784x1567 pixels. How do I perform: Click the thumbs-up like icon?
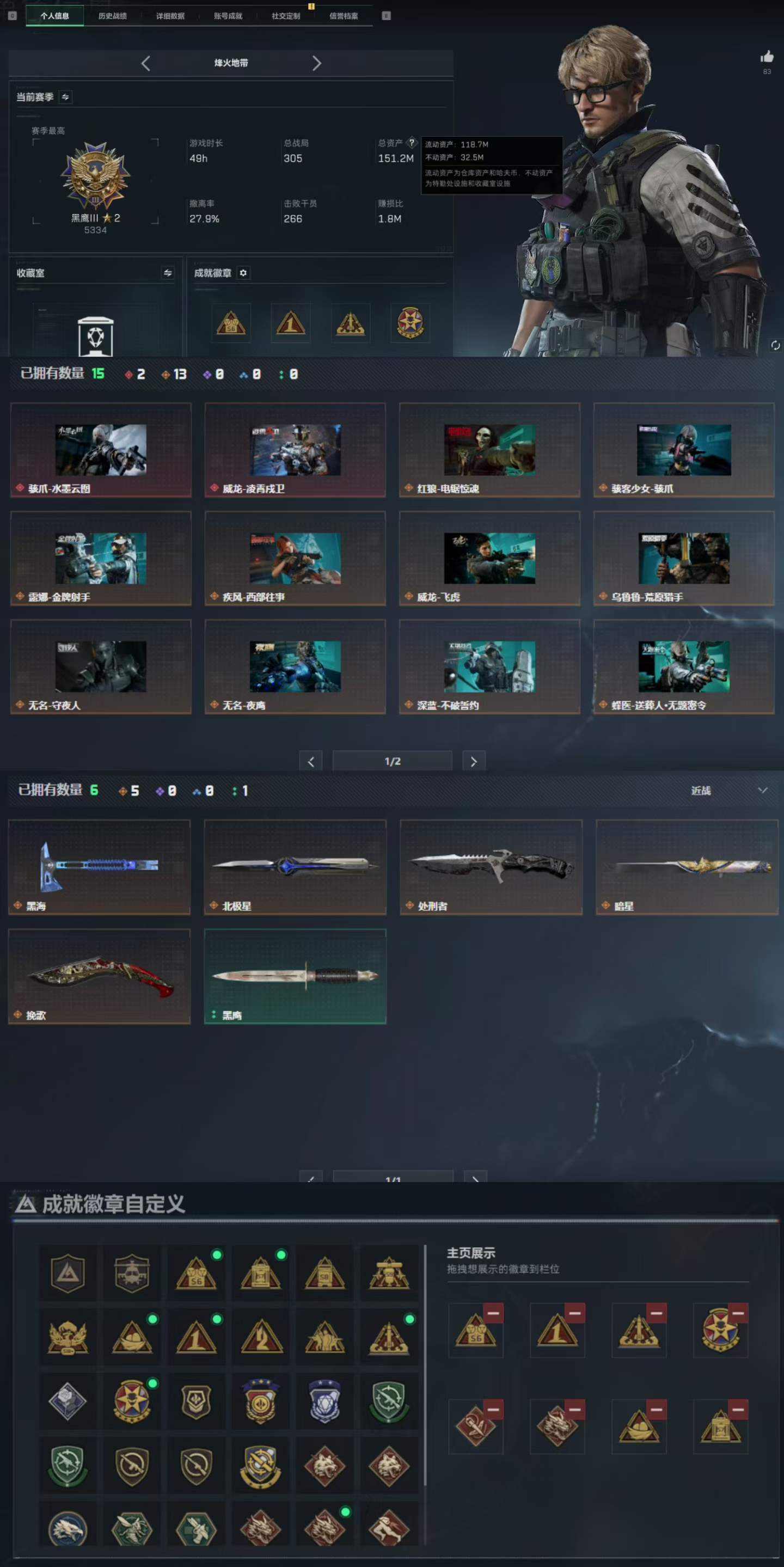[767, 57]
